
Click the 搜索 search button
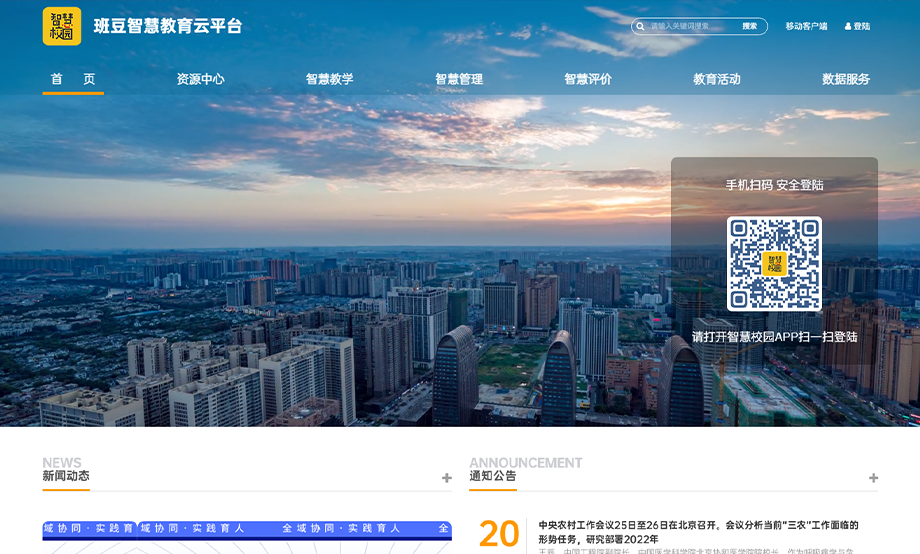[749, 26]
